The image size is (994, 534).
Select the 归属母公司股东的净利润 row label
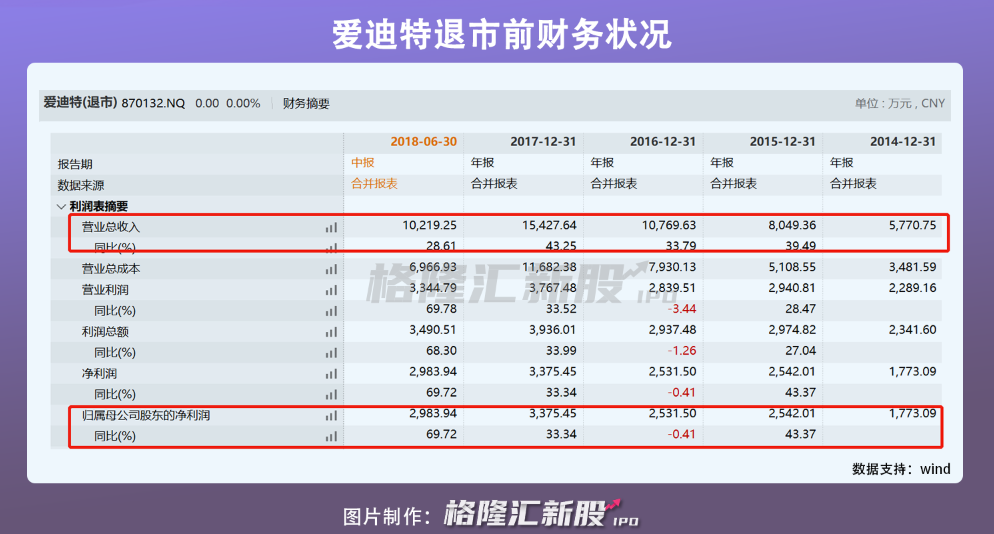146,415
